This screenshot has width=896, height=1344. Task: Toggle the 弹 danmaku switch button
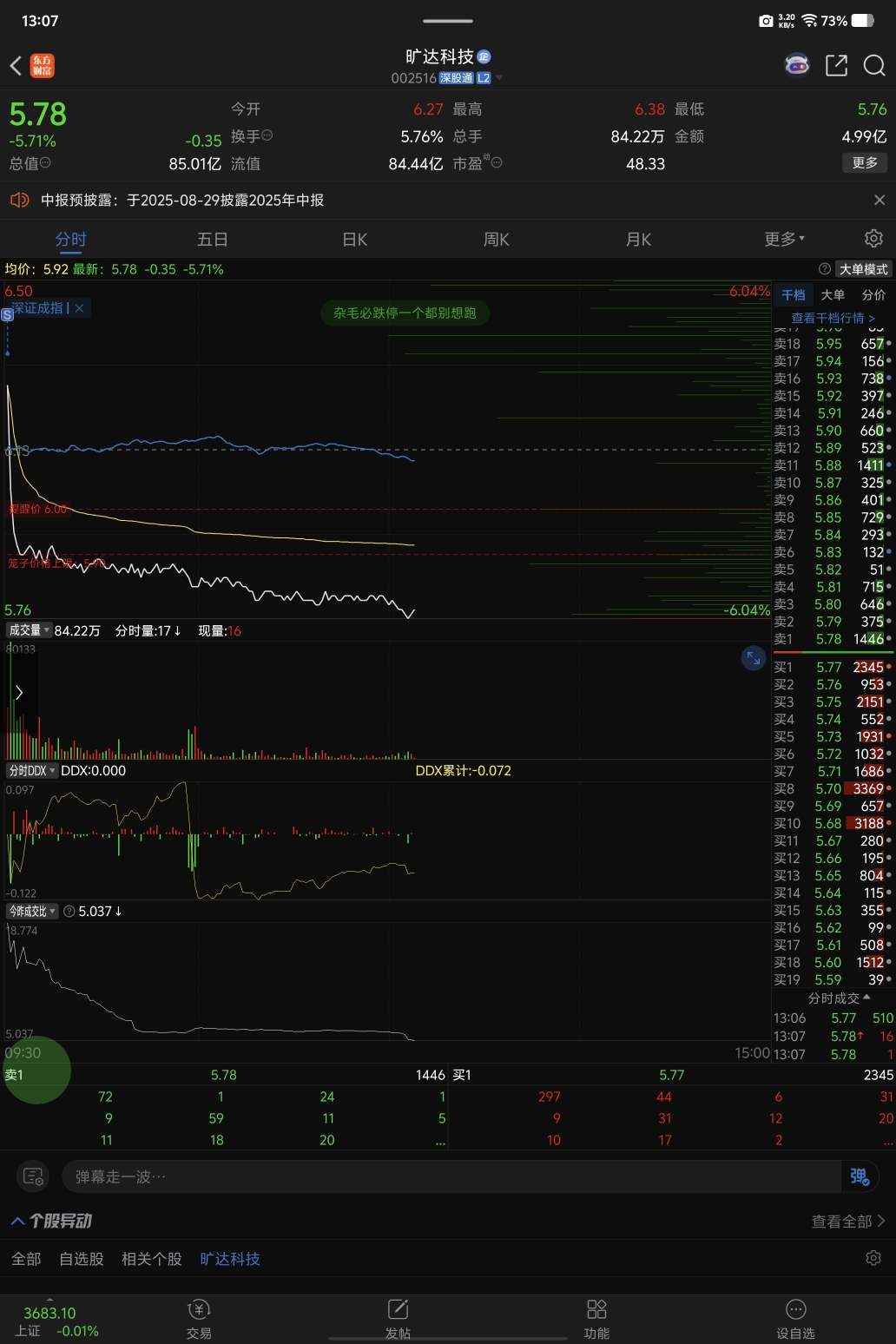(859, 1176)
